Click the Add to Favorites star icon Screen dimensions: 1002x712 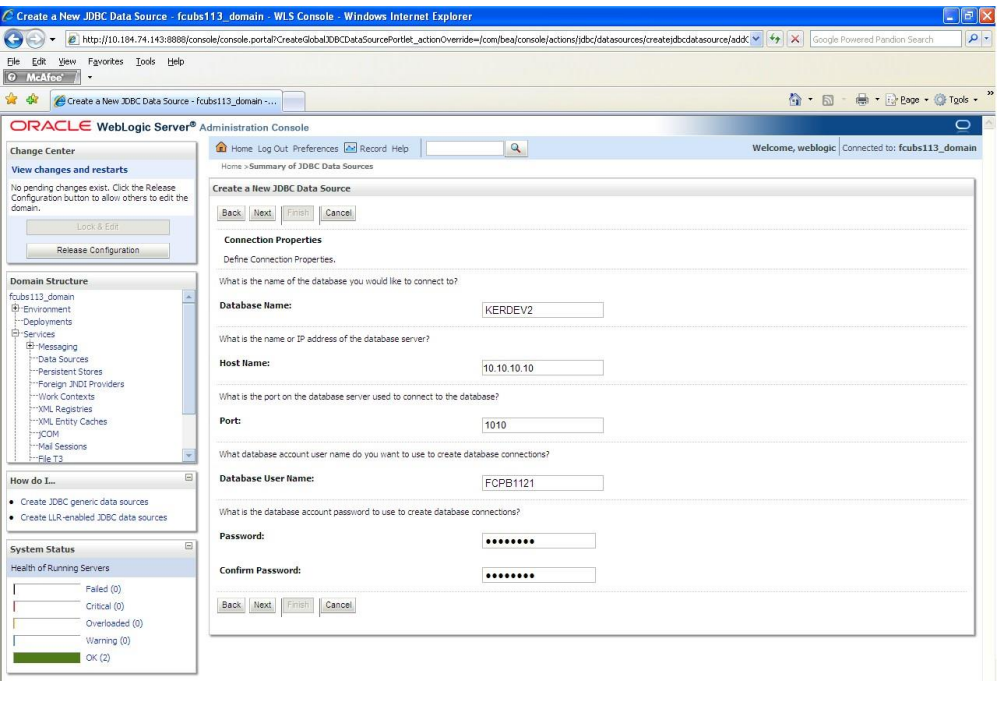(x=33, y=99)
